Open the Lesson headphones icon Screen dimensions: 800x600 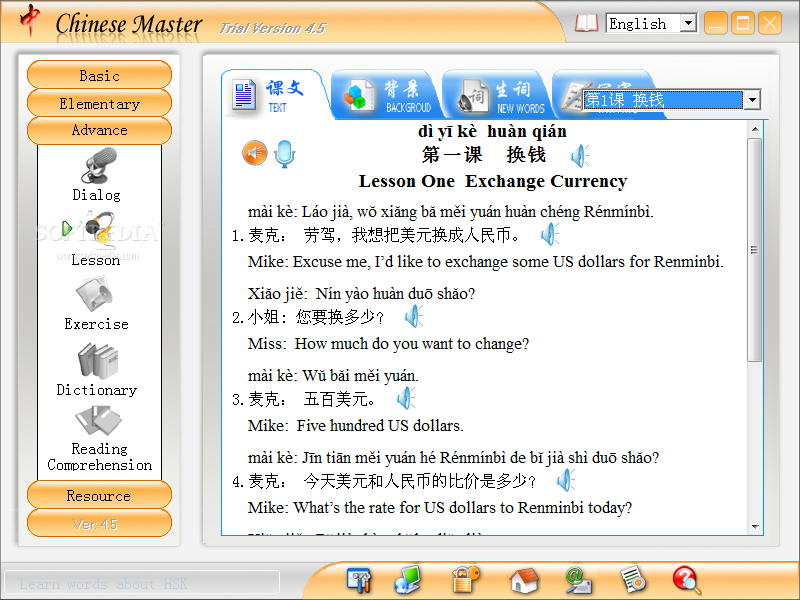click(99, 228)
